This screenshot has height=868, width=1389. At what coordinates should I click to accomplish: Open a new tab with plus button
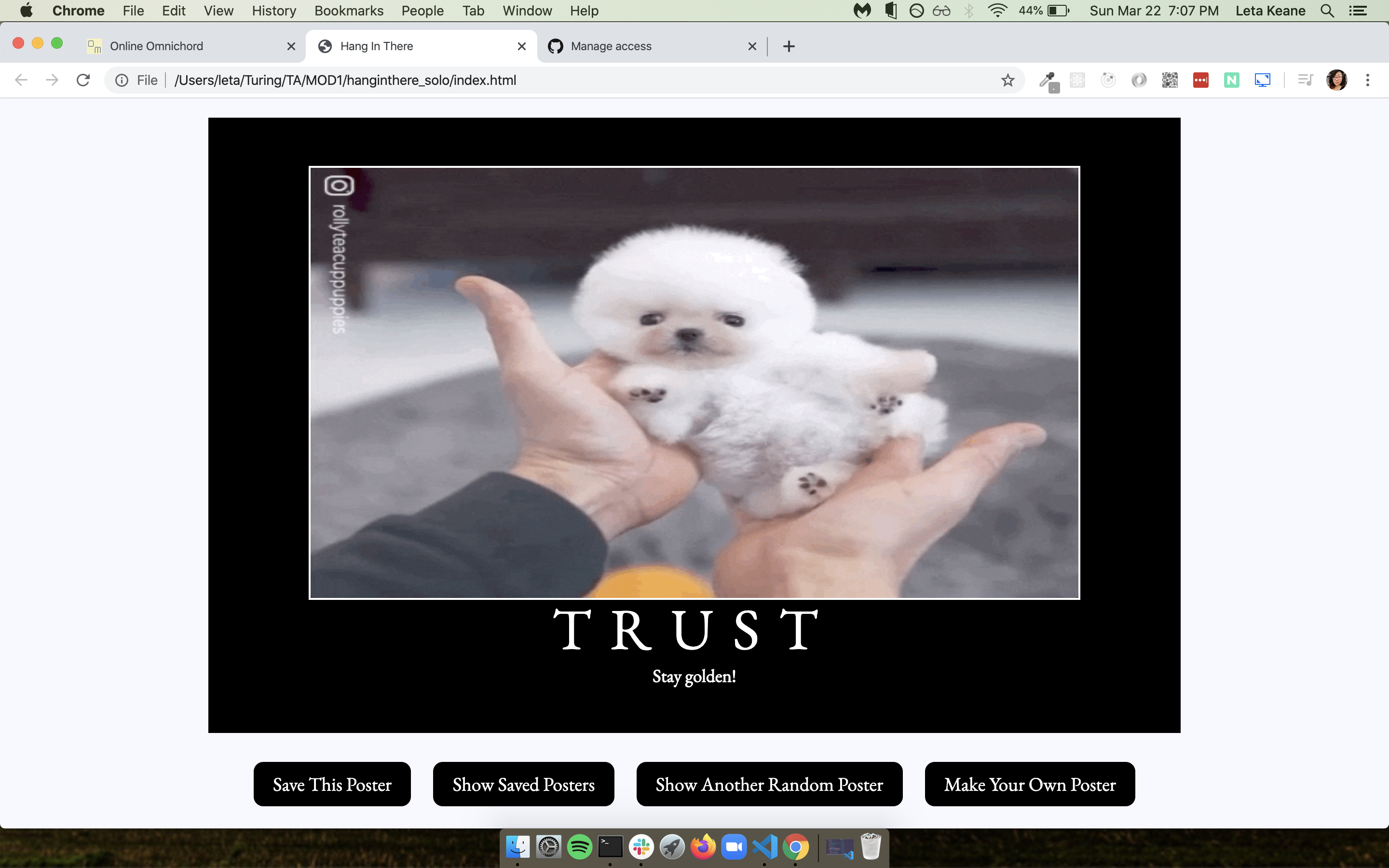789,46
